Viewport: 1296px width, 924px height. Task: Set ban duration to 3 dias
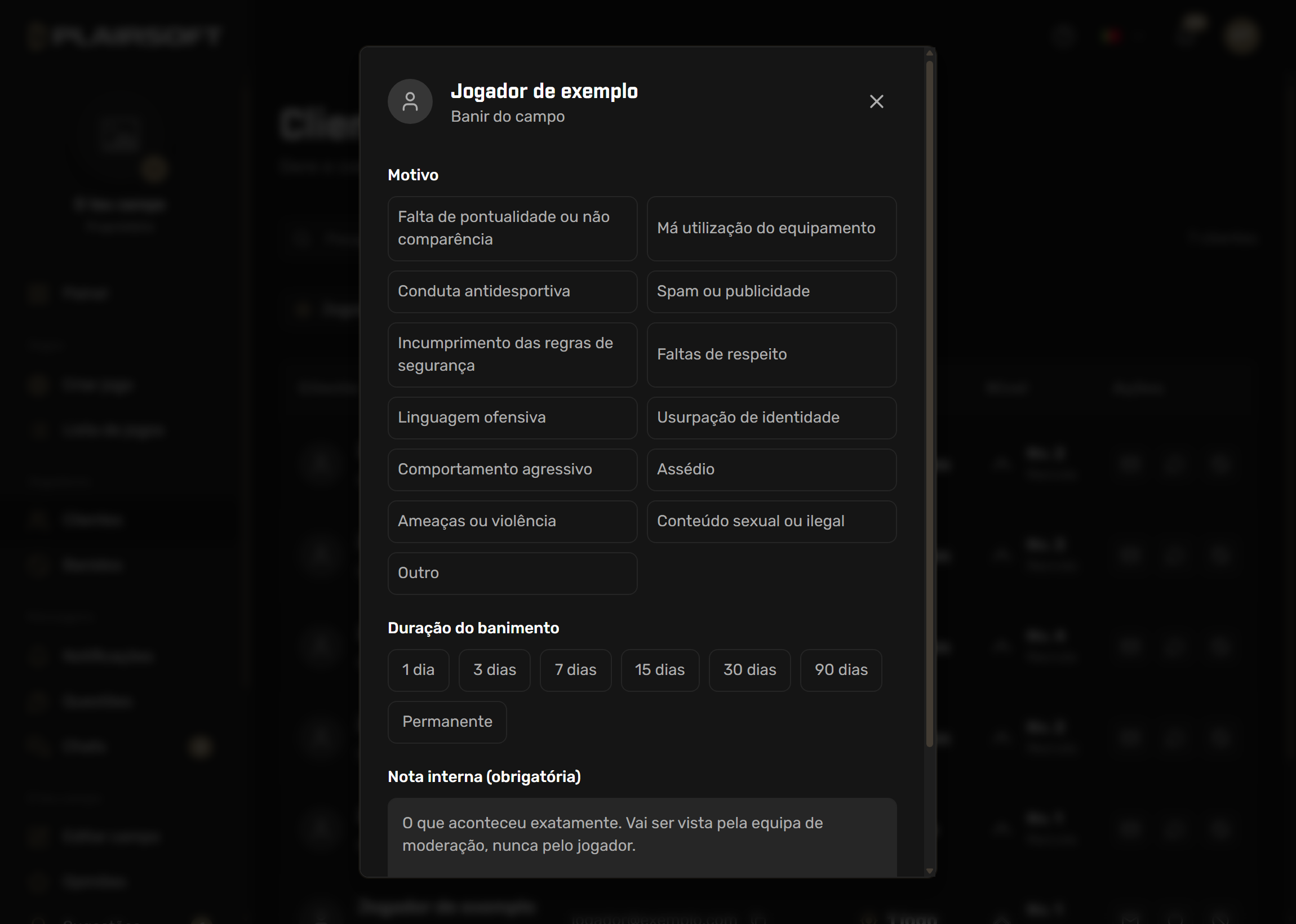point(494,670)
